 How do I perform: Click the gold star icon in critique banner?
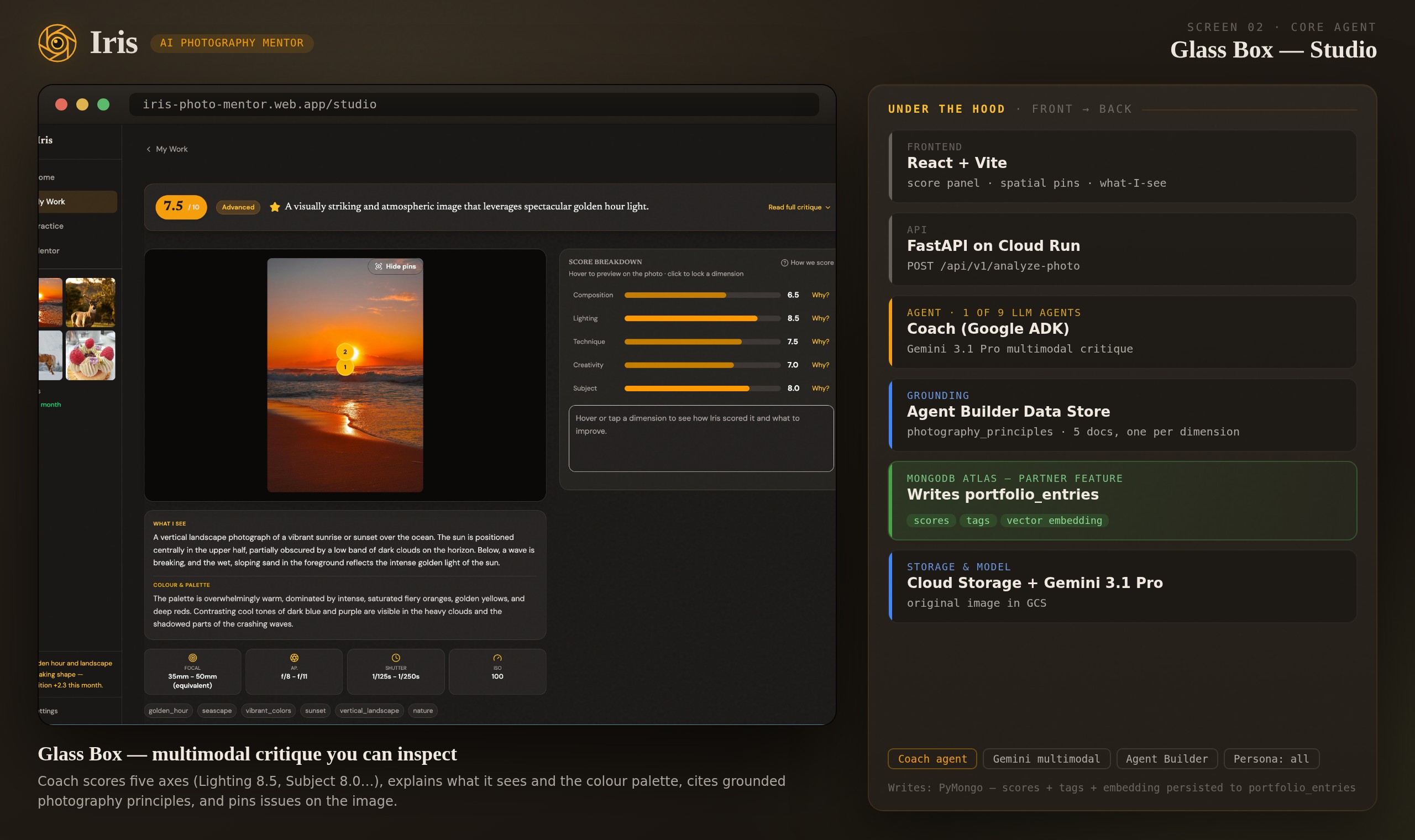click(x=275, y=207)
